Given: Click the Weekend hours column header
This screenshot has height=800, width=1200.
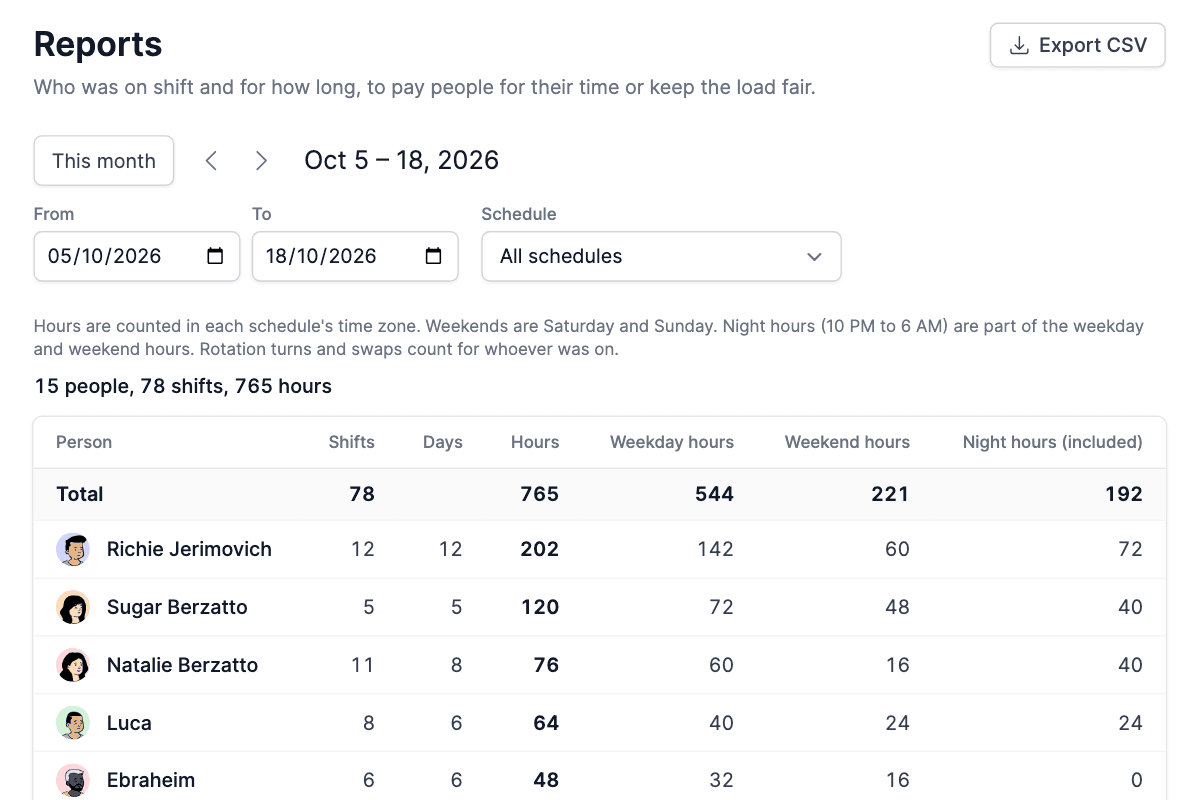Looking at the screenshot, I should [x=847, y=442].
